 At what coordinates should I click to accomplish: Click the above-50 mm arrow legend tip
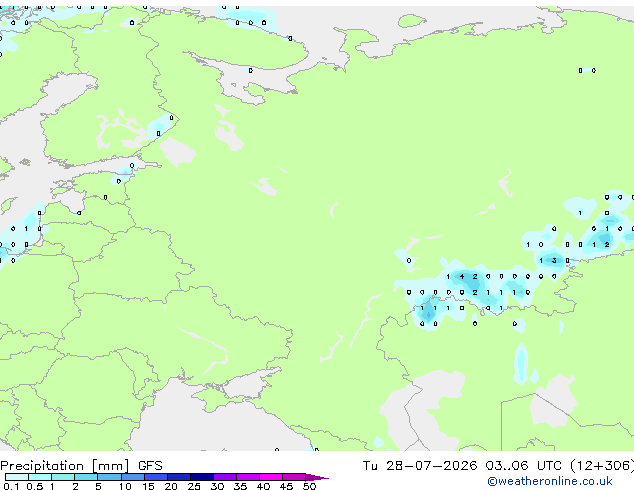tap(317, 477)
